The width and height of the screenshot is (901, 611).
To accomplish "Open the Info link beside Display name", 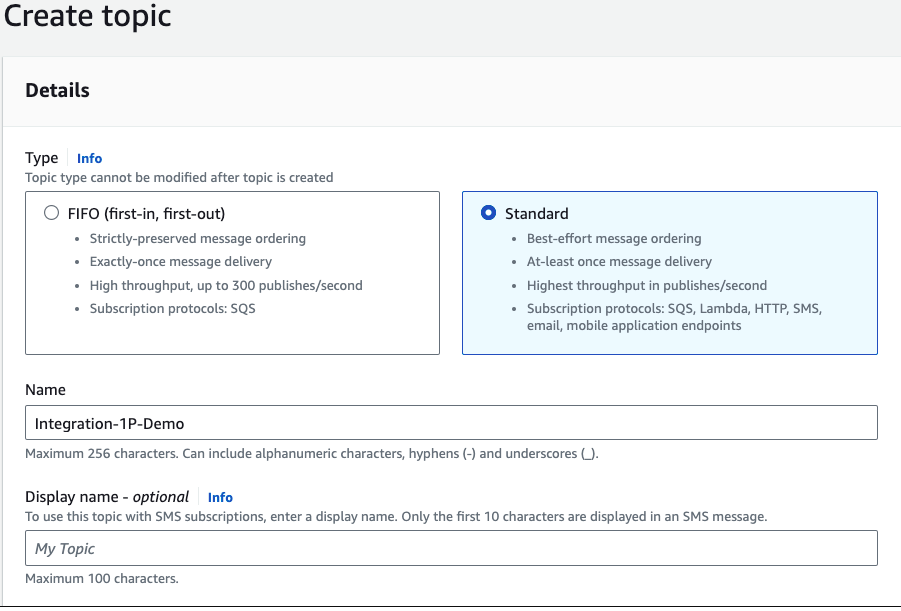I will point(220,497).
